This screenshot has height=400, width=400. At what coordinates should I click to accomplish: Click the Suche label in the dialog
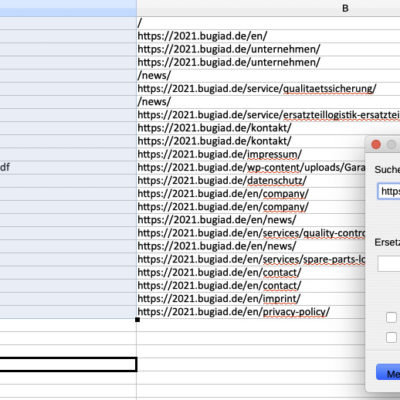point(387,169)
